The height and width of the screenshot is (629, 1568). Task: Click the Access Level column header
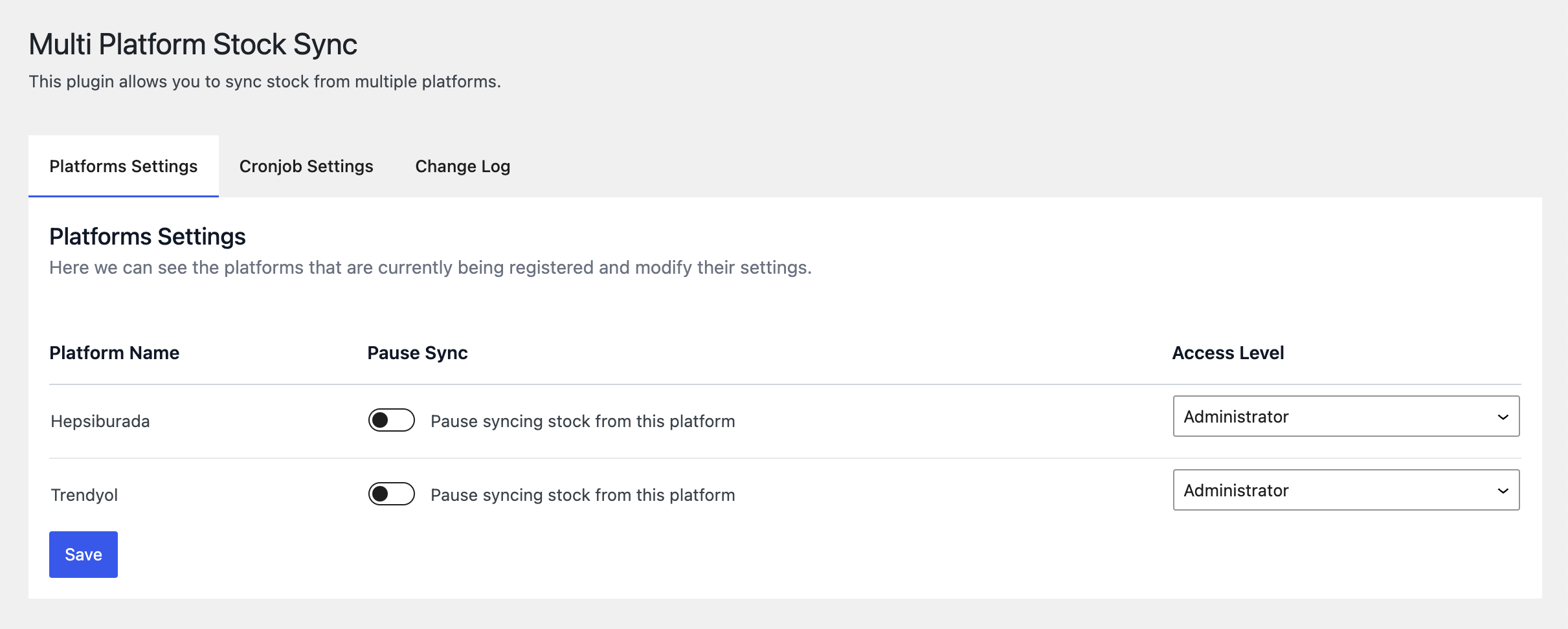1228,353
